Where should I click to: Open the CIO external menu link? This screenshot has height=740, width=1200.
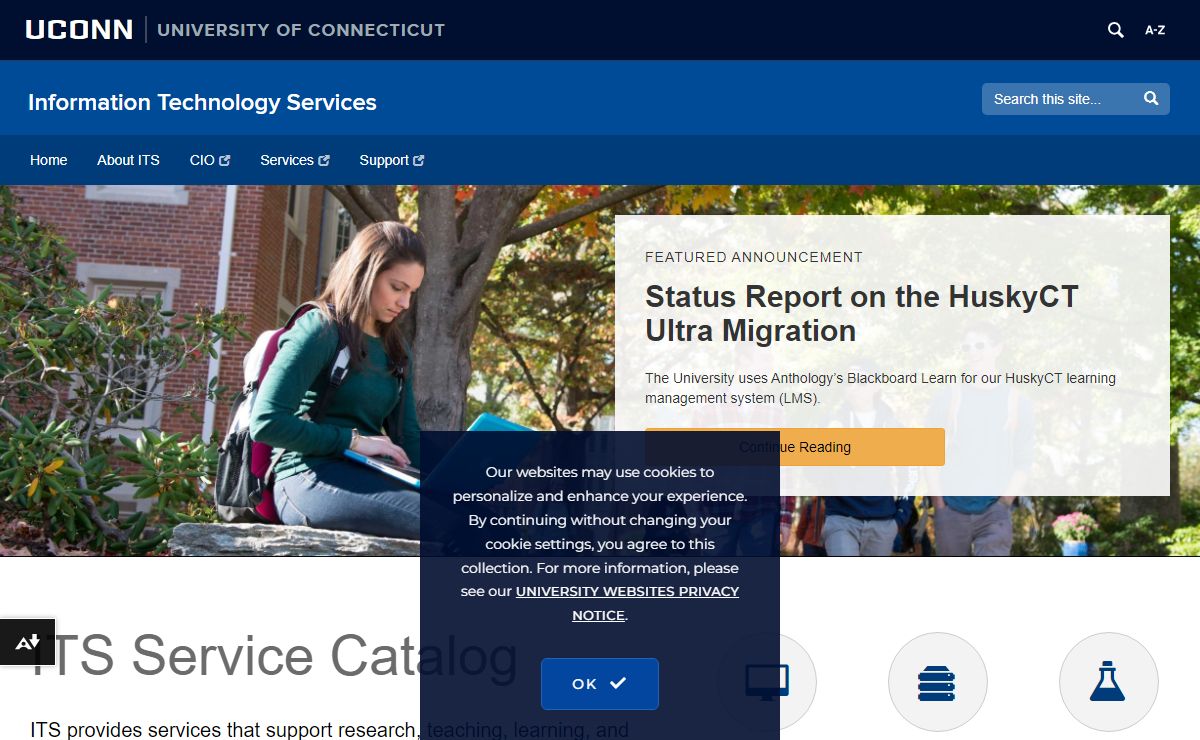[210, 160]
